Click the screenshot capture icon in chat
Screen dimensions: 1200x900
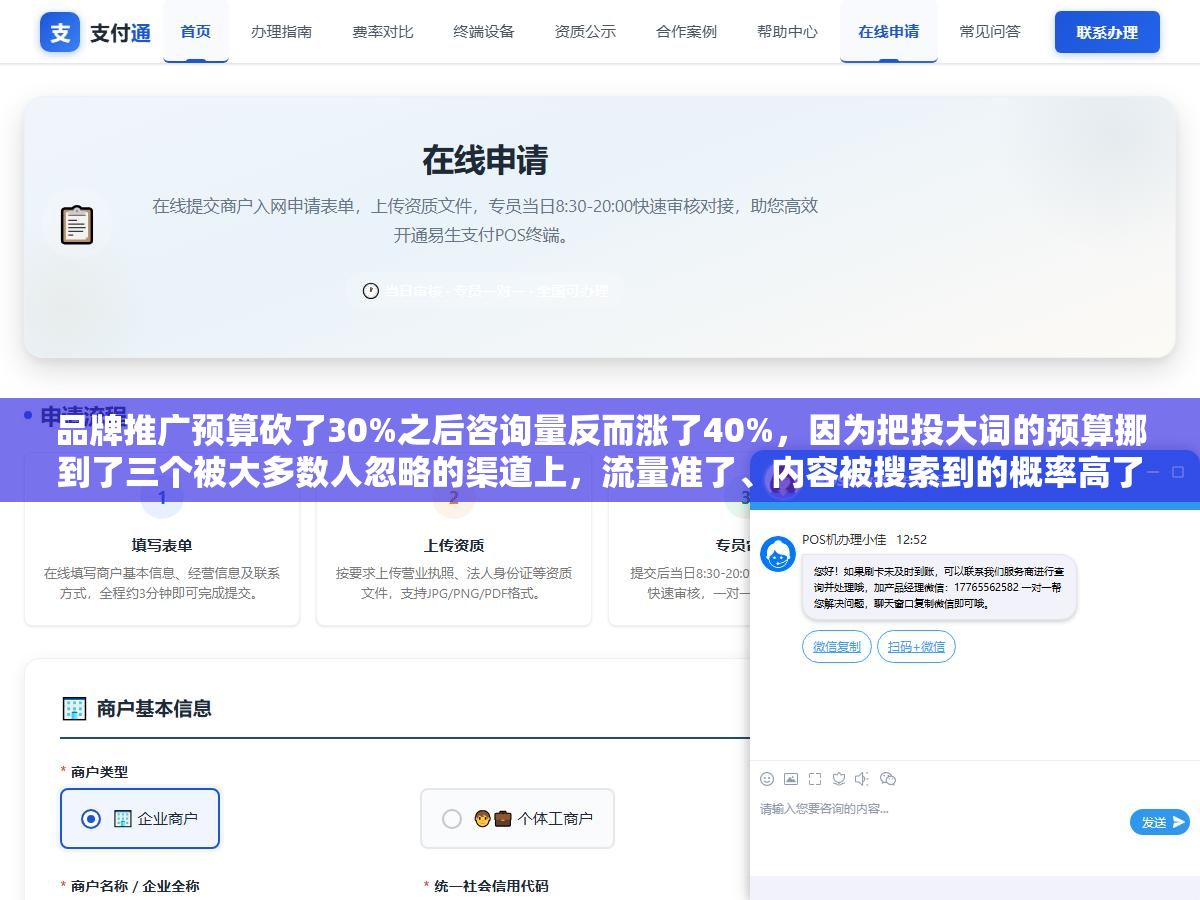(815, 779)
